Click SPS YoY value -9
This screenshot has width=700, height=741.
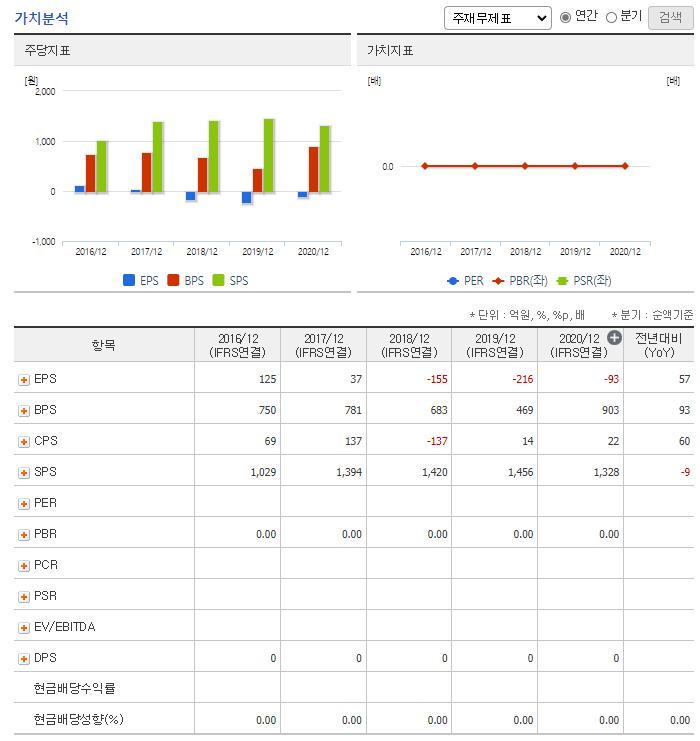(x=685, y=472)
